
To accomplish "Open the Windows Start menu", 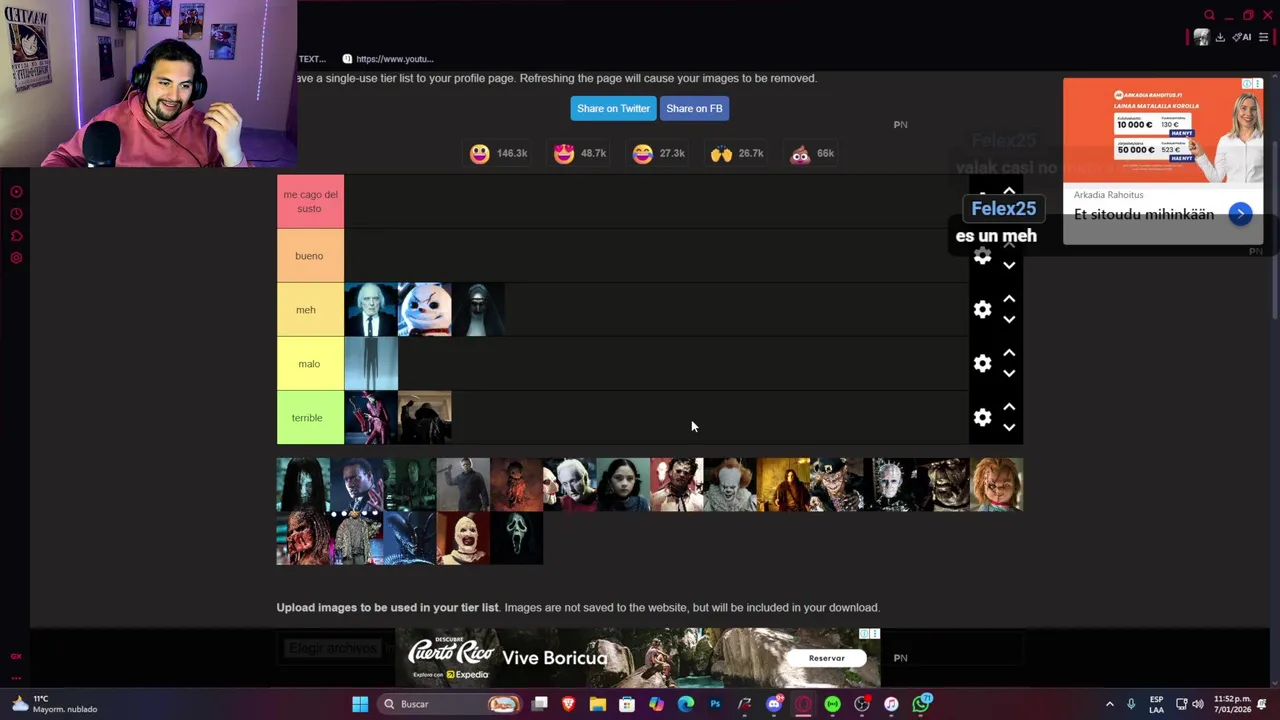I will pos(360,704).
